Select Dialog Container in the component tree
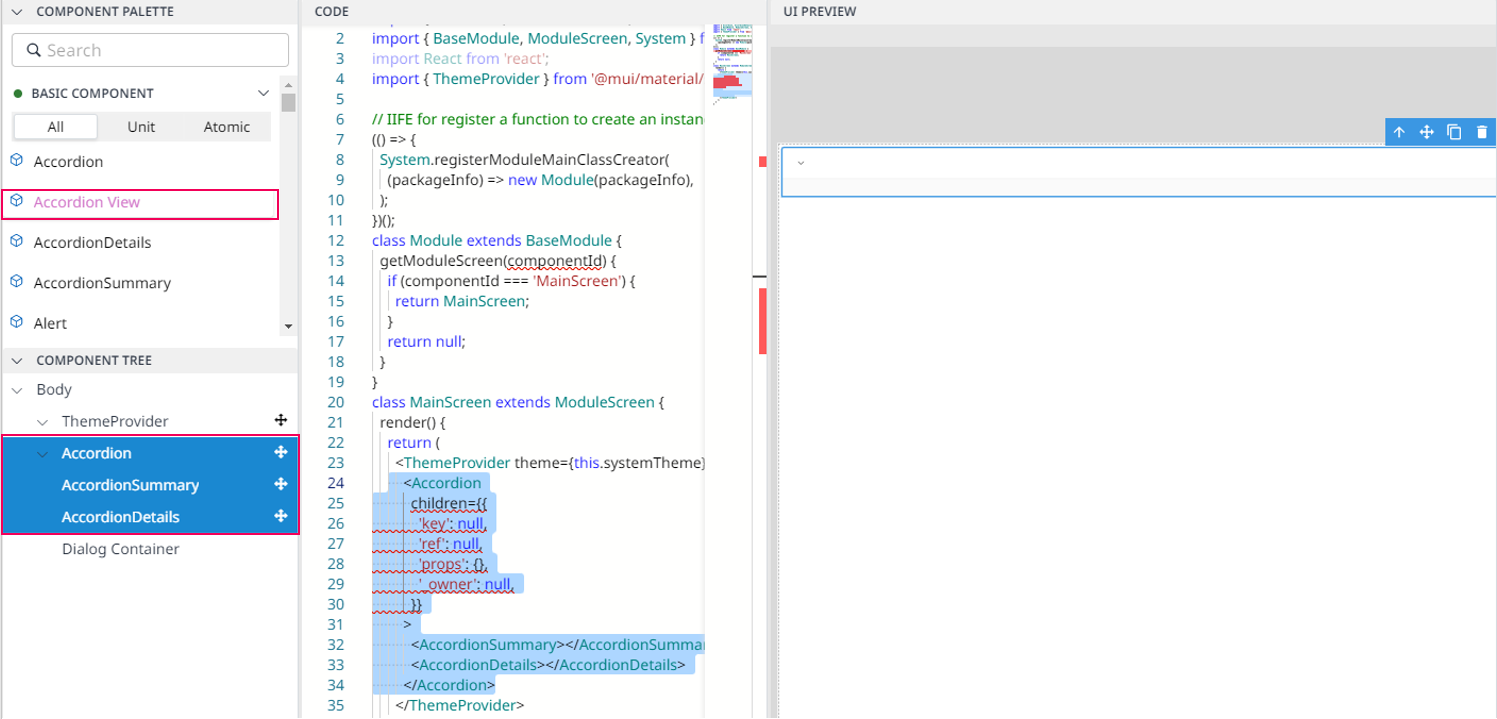Image resolution: width=1497 pixels, height=719 pixels. click(x=121, y=549)
